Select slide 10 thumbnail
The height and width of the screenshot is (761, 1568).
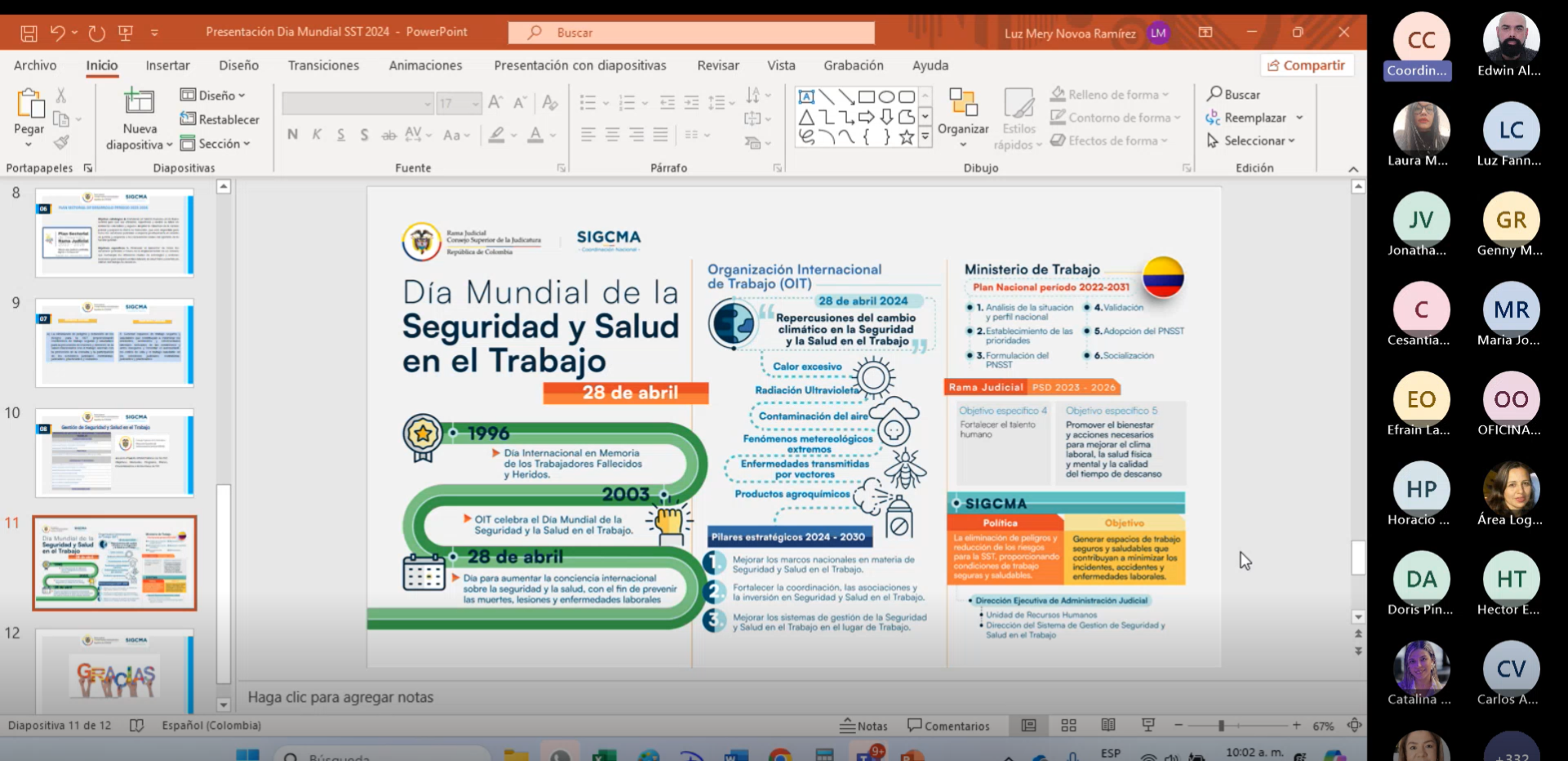114,453
